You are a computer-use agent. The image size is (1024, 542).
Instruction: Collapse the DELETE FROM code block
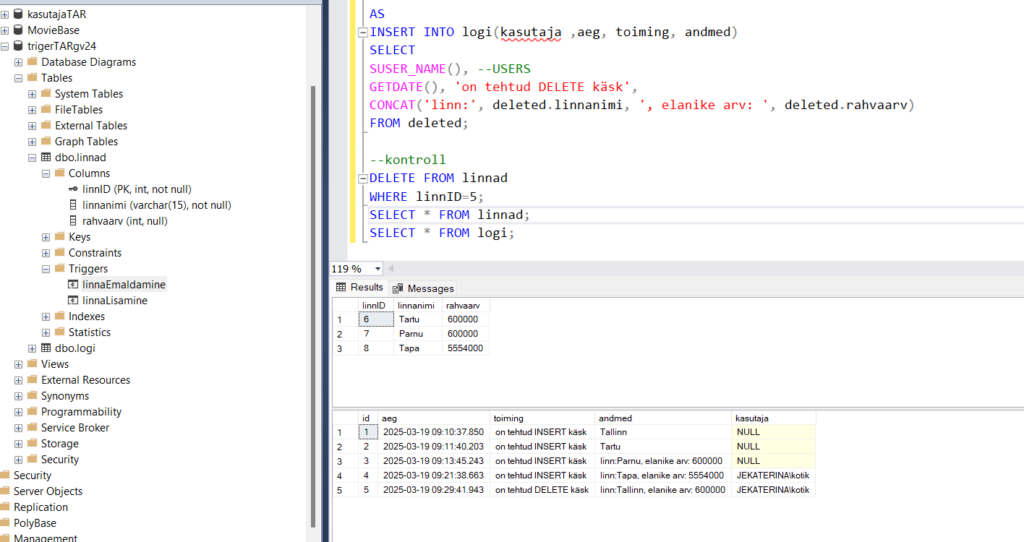point(363,178)
